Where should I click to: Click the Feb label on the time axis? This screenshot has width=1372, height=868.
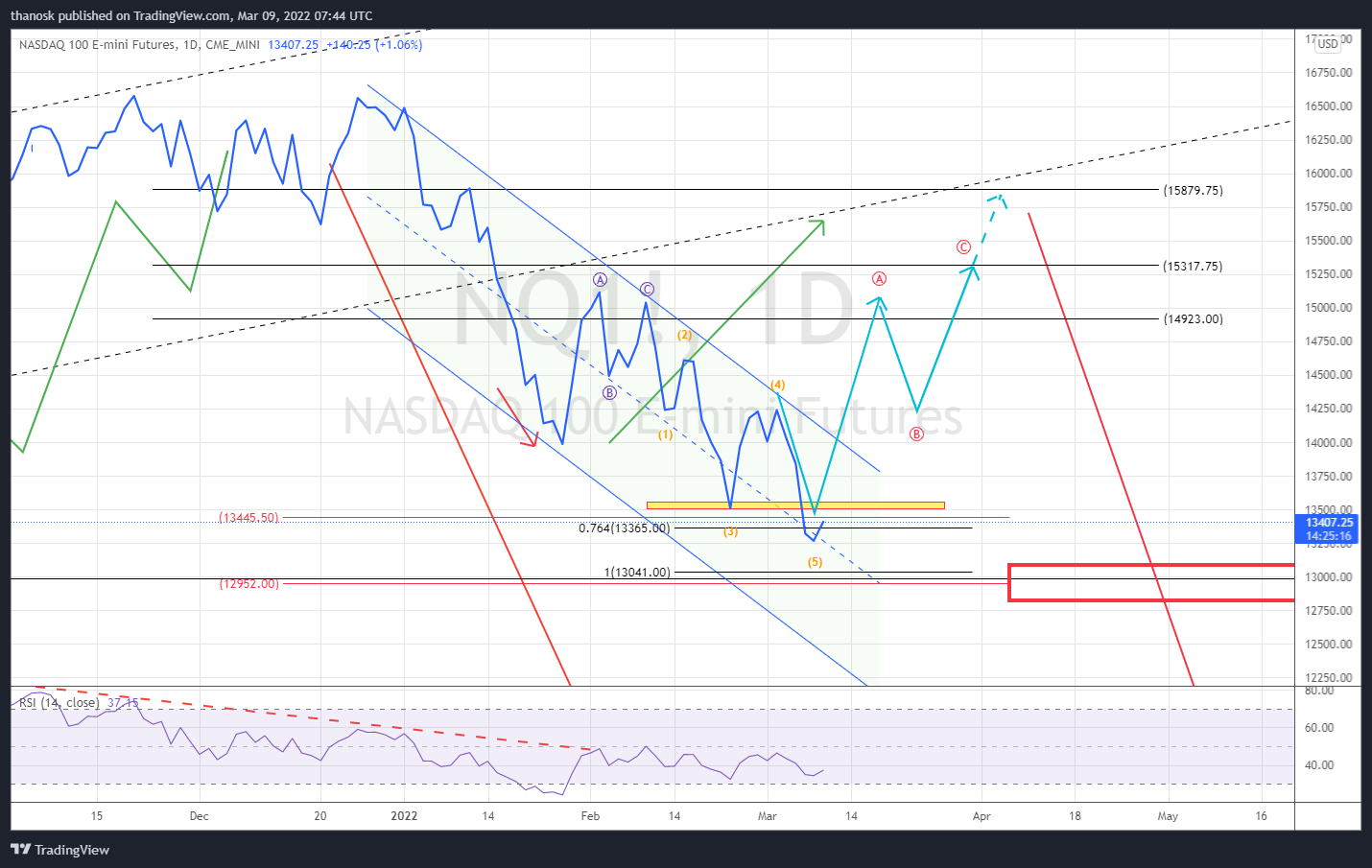coord(590,816)
